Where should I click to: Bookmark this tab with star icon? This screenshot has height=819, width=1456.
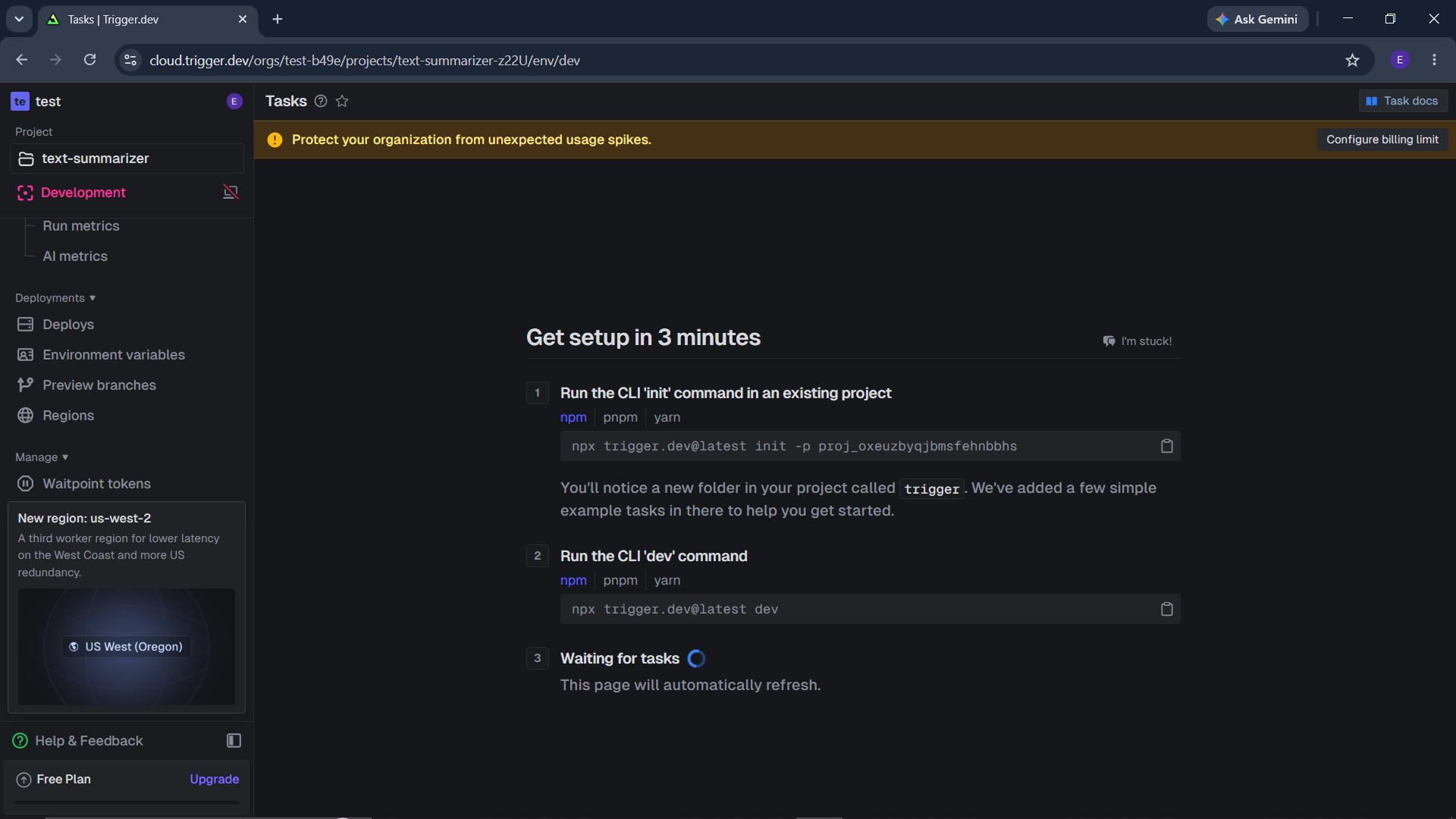pyautogui.click(x=1352, y=60)
